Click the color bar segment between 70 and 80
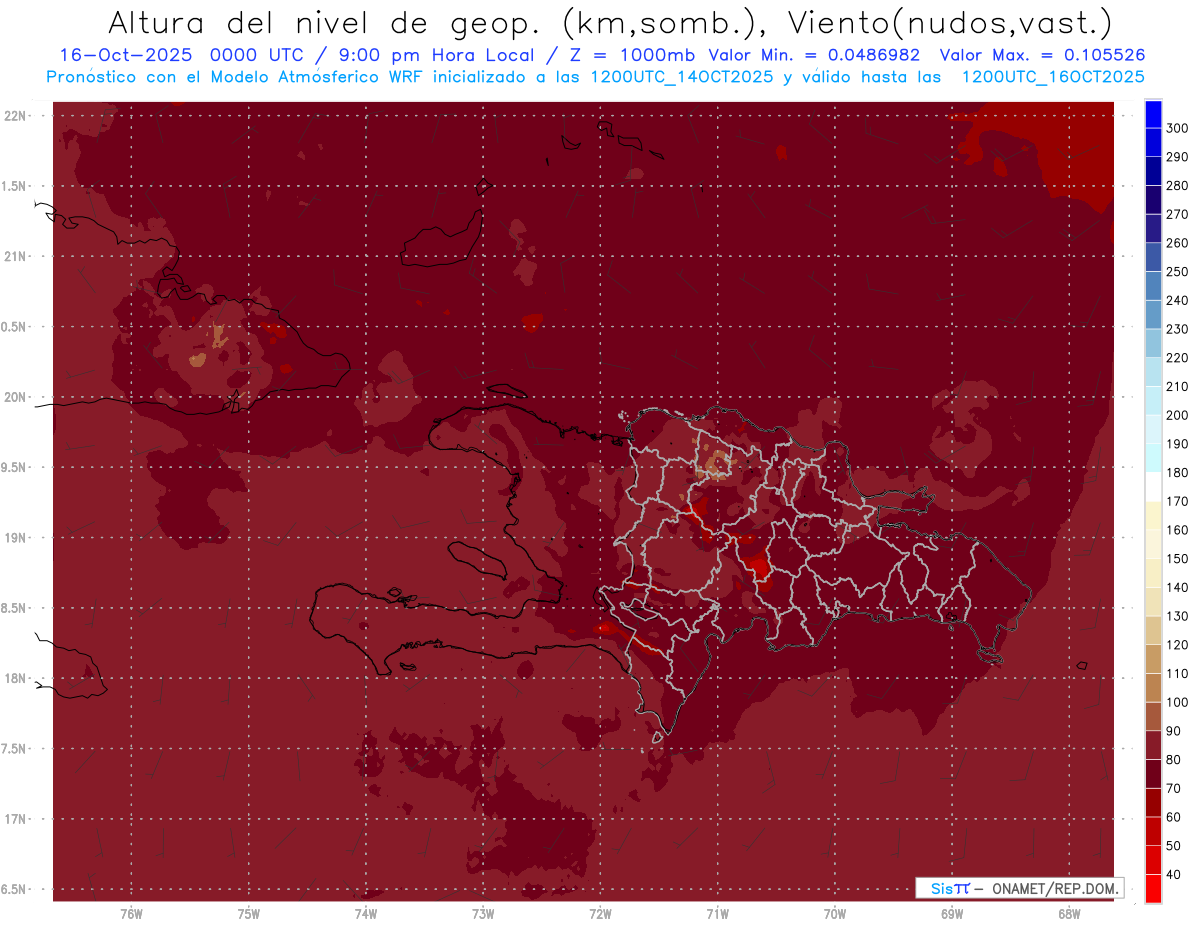This screenshot has height=927, width=1200. (1153, 774)
